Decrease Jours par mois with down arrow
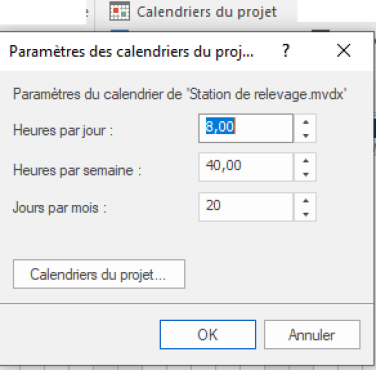 306,214
